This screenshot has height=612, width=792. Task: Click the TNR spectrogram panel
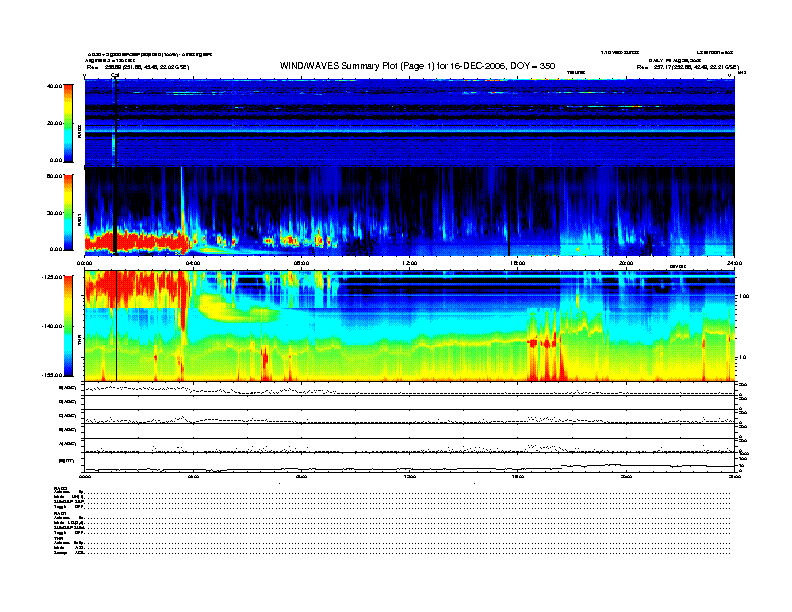coord(409,326)
